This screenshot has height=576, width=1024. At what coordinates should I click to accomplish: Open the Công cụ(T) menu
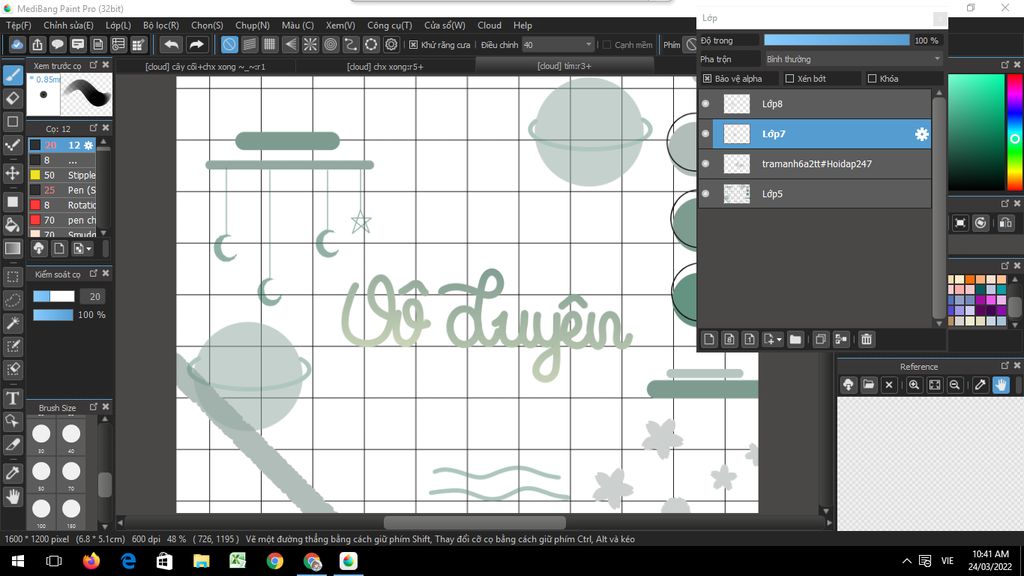click(389, 25)
